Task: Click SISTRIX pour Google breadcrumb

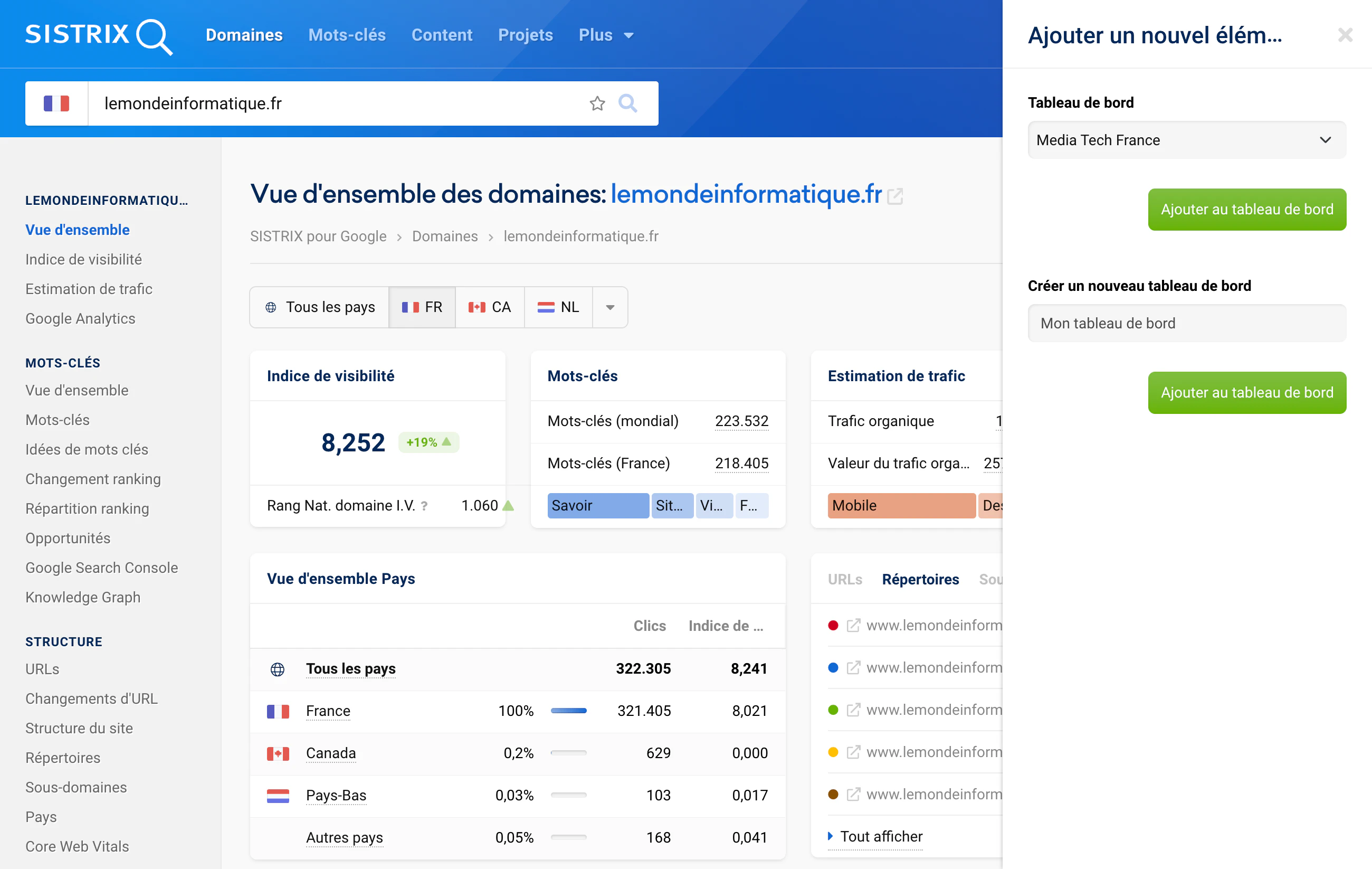Action: click(x=318, y=237)
